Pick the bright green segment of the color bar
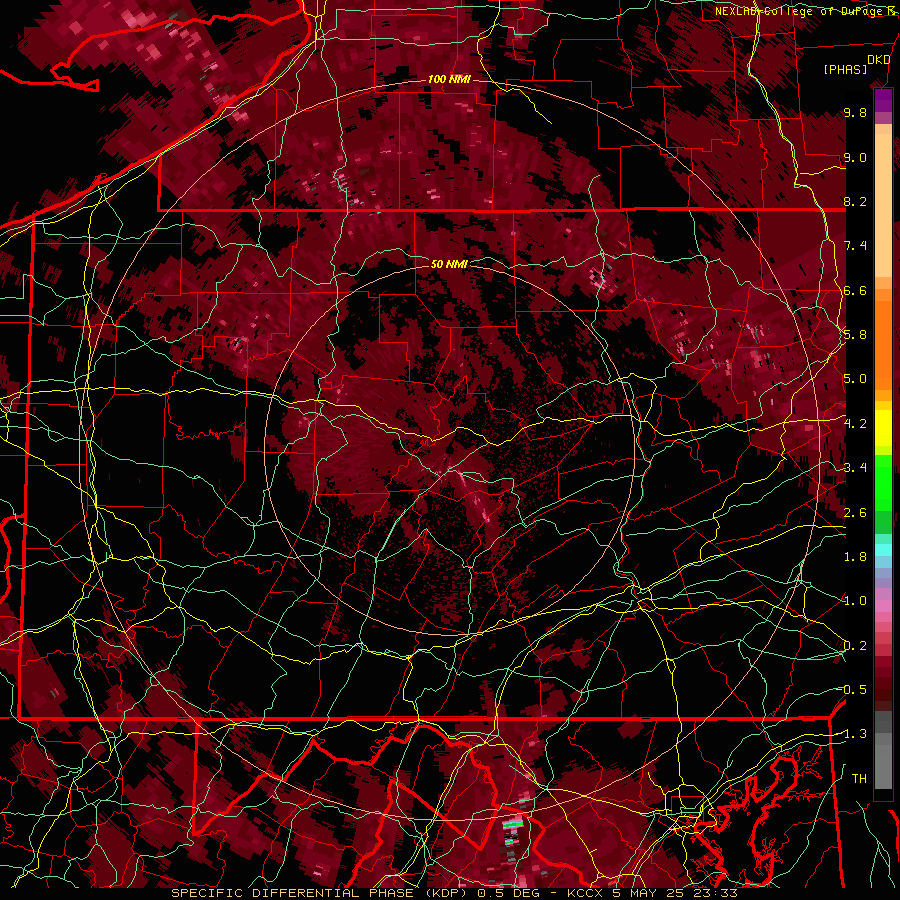This screenshot has width=900, height=900. point(883,481)
